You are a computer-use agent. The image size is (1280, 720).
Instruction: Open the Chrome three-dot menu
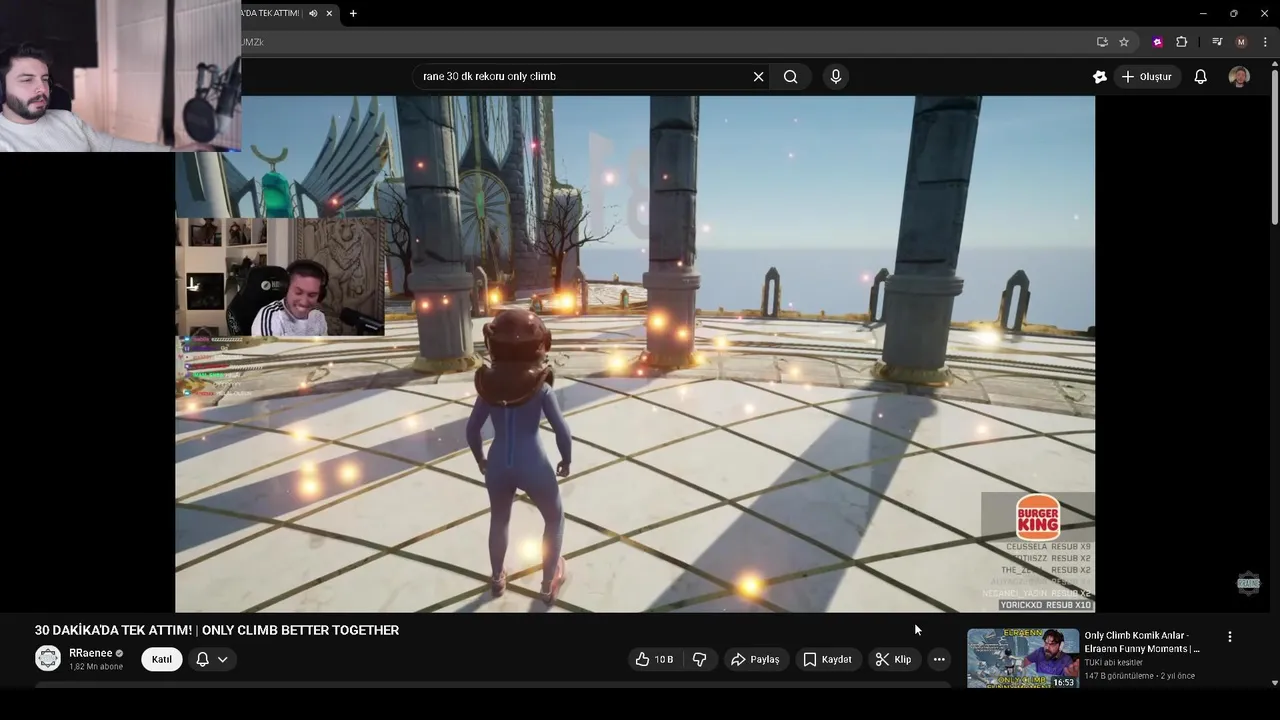point(1265,42)
